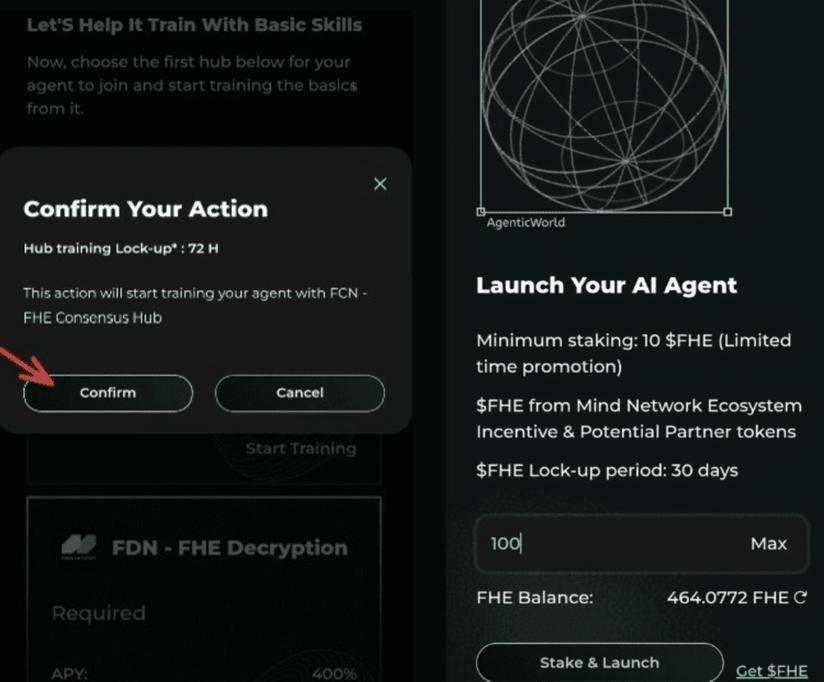This screenshot has height=682, width=824.
Task: Open the Get $FHE link
Action: click(x=771, y=671)
